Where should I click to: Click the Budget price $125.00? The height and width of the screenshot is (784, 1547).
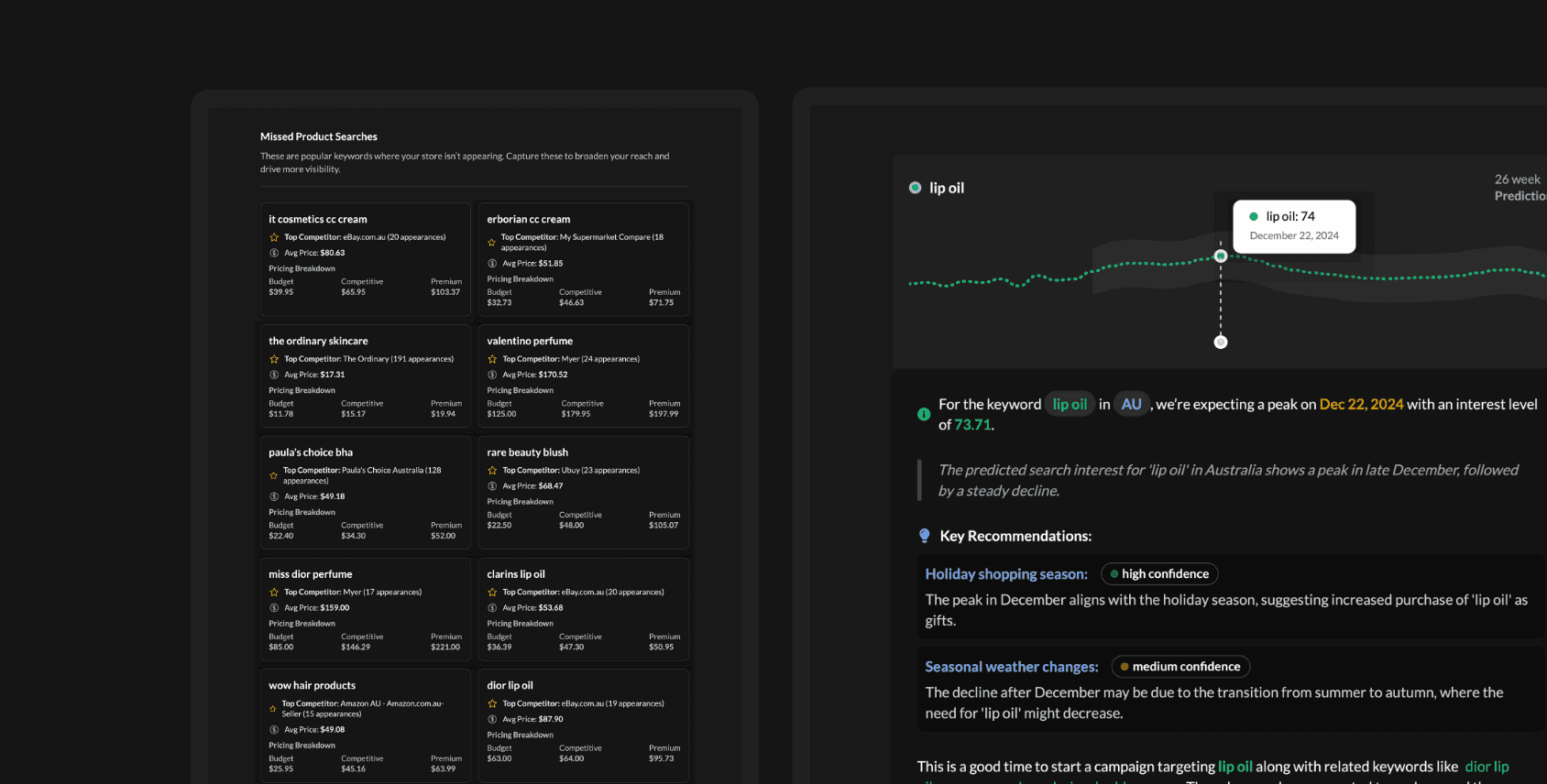pos(501,414)
